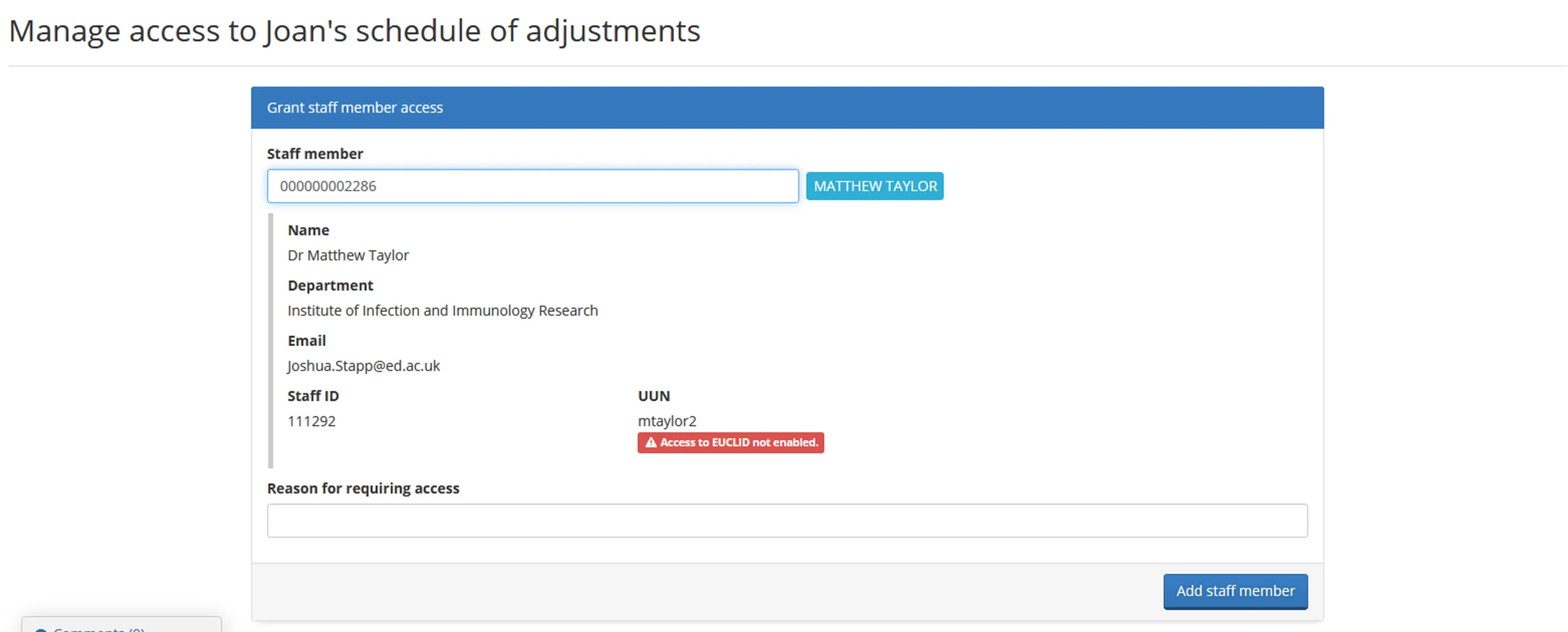Click the page heading about Joan's schedule
1568x632 pixels.
354,31
